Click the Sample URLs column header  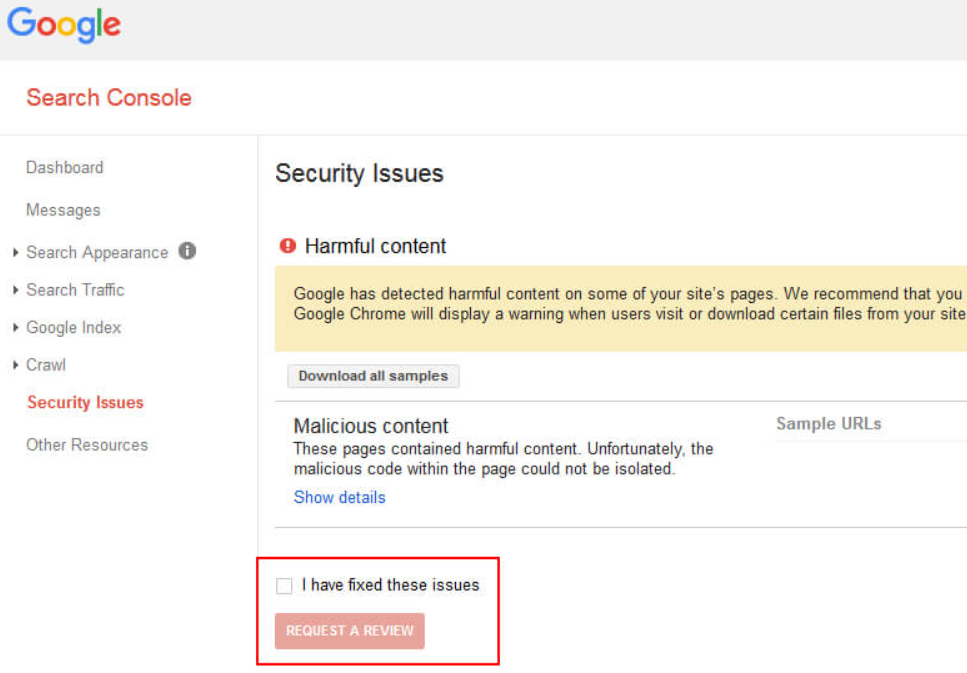(829, 423)
